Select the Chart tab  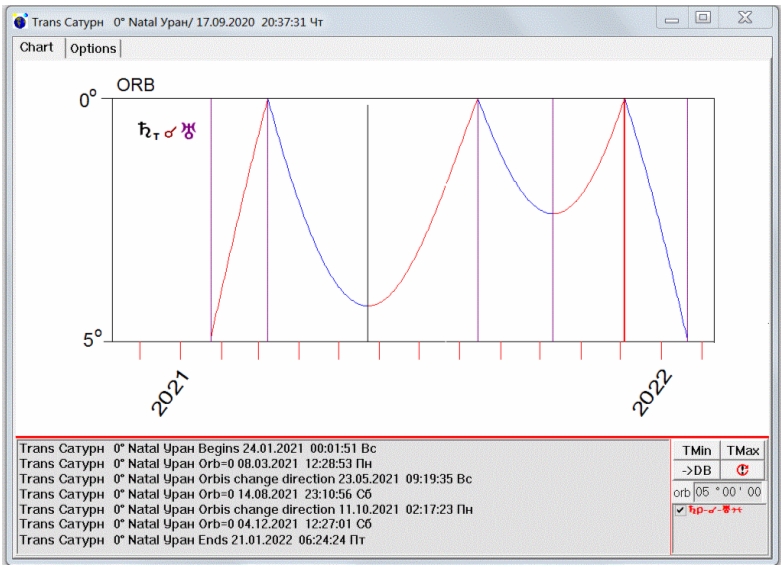[x=37, y=48]
